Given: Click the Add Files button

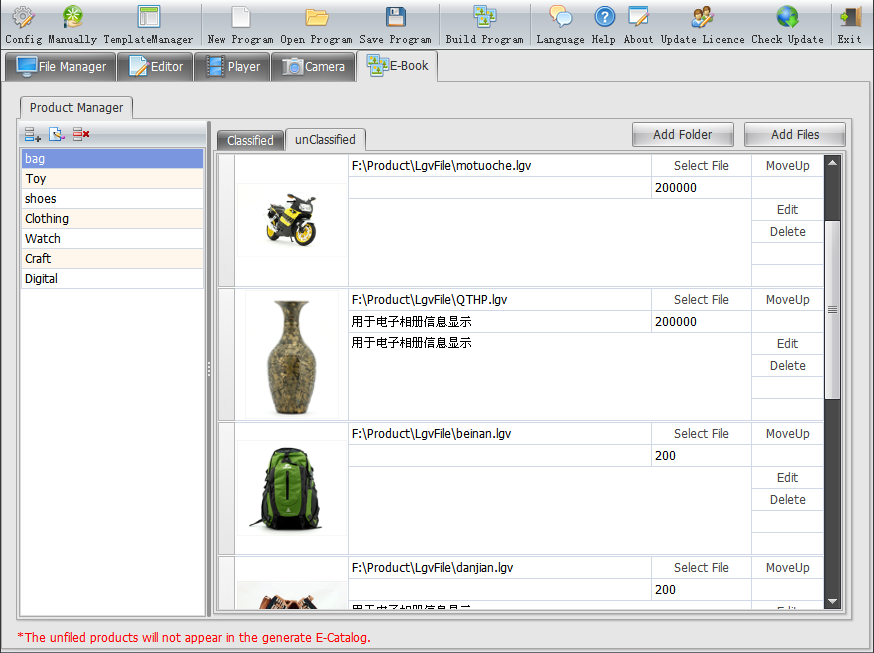Looking at the screenshot, I should coord(795,134).
